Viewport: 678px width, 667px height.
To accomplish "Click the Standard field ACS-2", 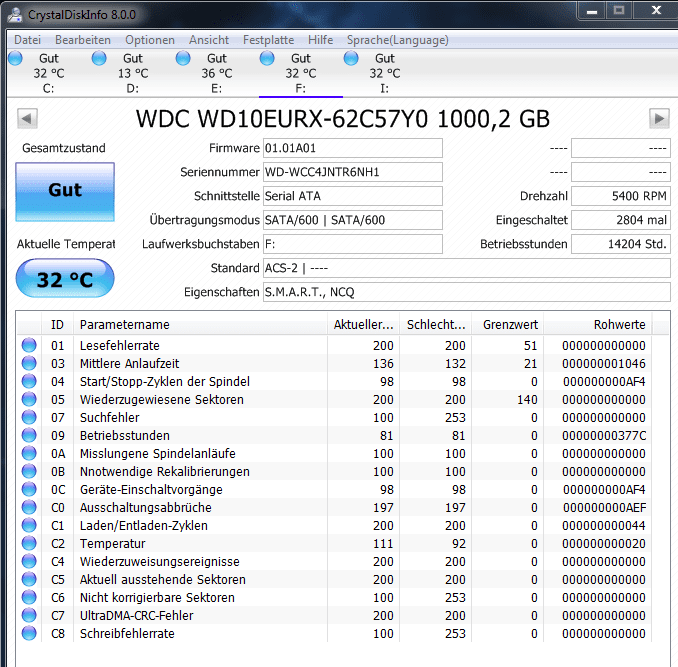I will point(467,268).
